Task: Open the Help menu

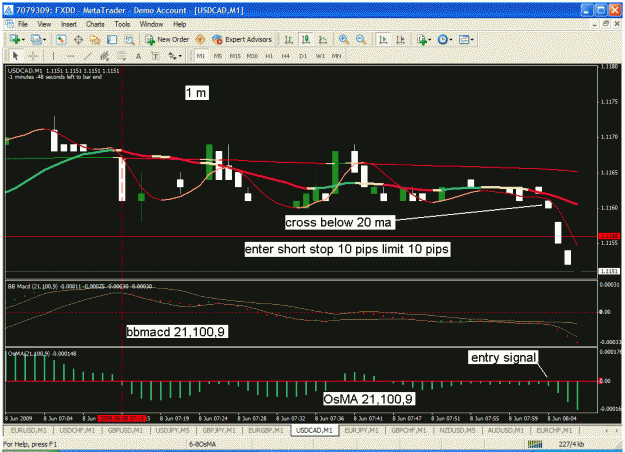Action: pyautogui.click(x=180, y=24)
